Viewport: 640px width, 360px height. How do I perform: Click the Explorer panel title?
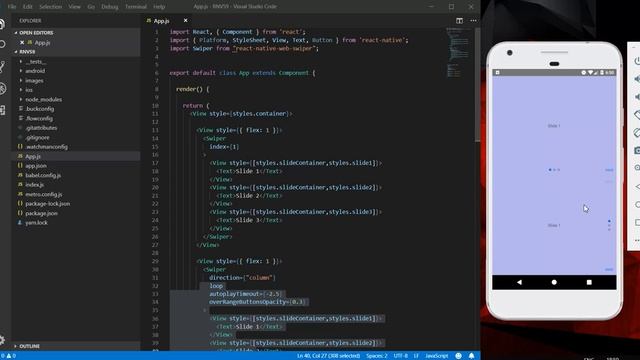click(30, 20)
